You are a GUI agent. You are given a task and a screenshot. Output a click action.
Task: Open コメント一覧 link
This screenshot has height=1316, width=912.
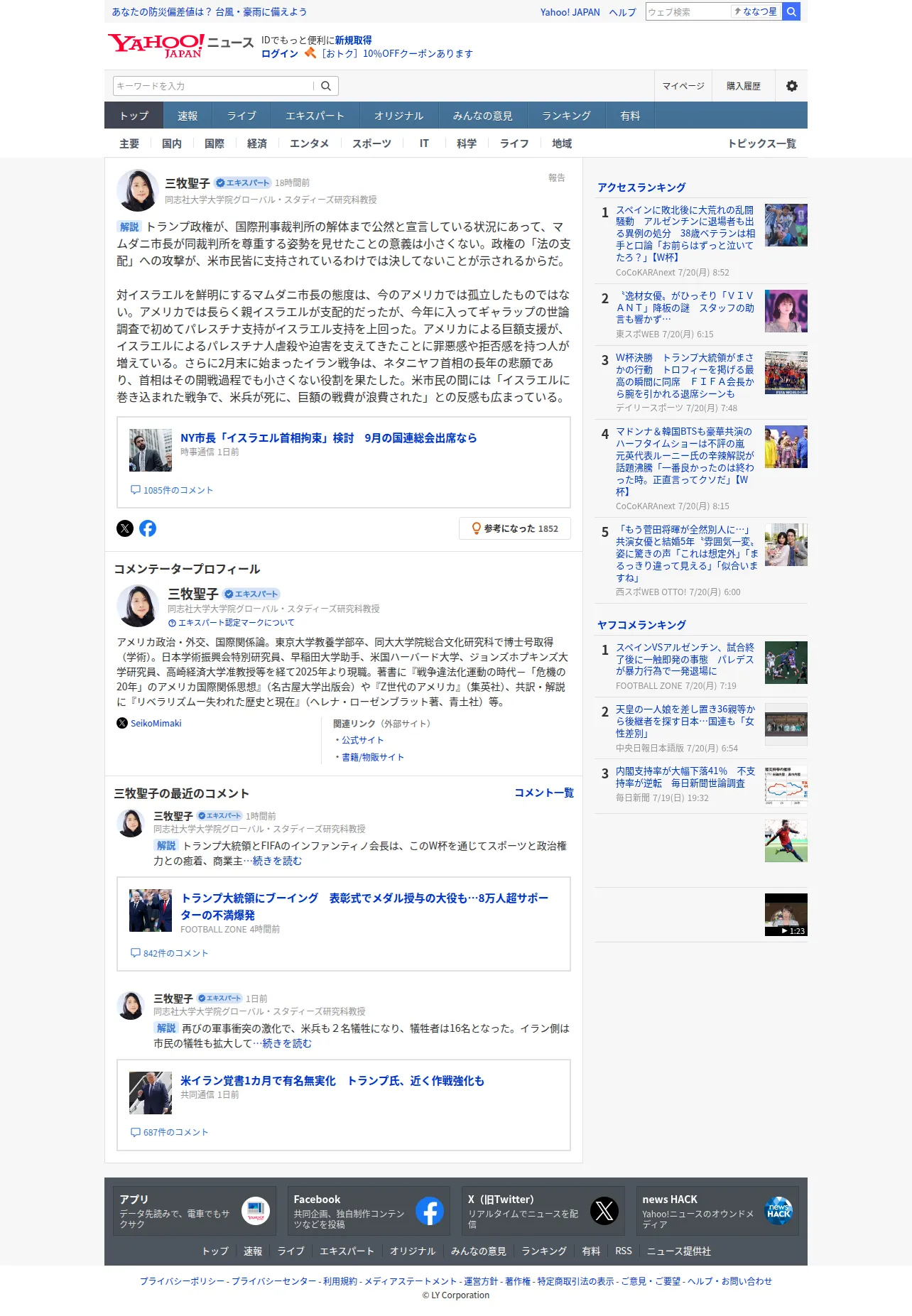[x=544, y=793]
